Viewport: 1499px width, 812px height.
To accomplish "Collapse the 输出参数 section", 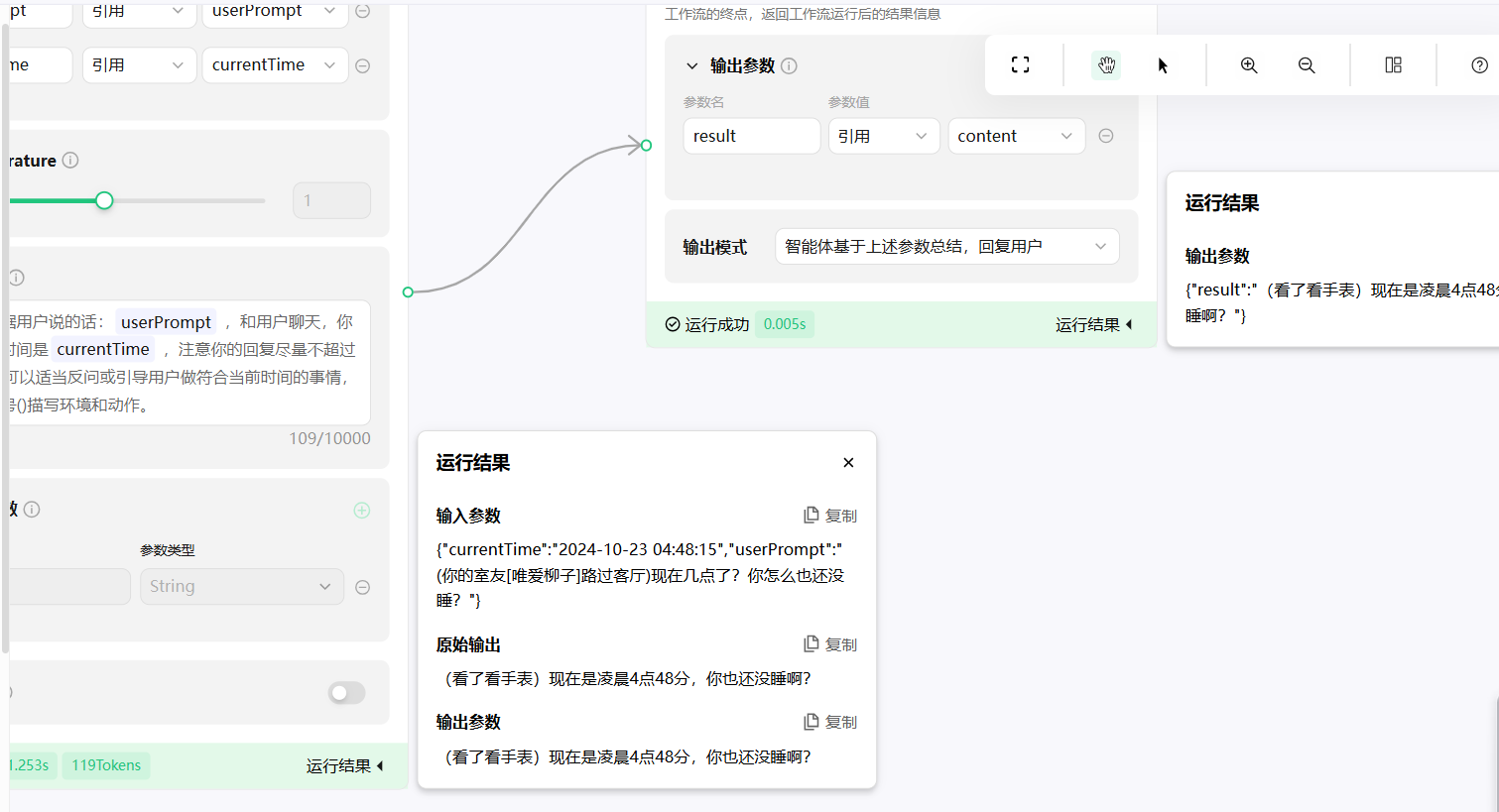I will [x=692, y=65].
